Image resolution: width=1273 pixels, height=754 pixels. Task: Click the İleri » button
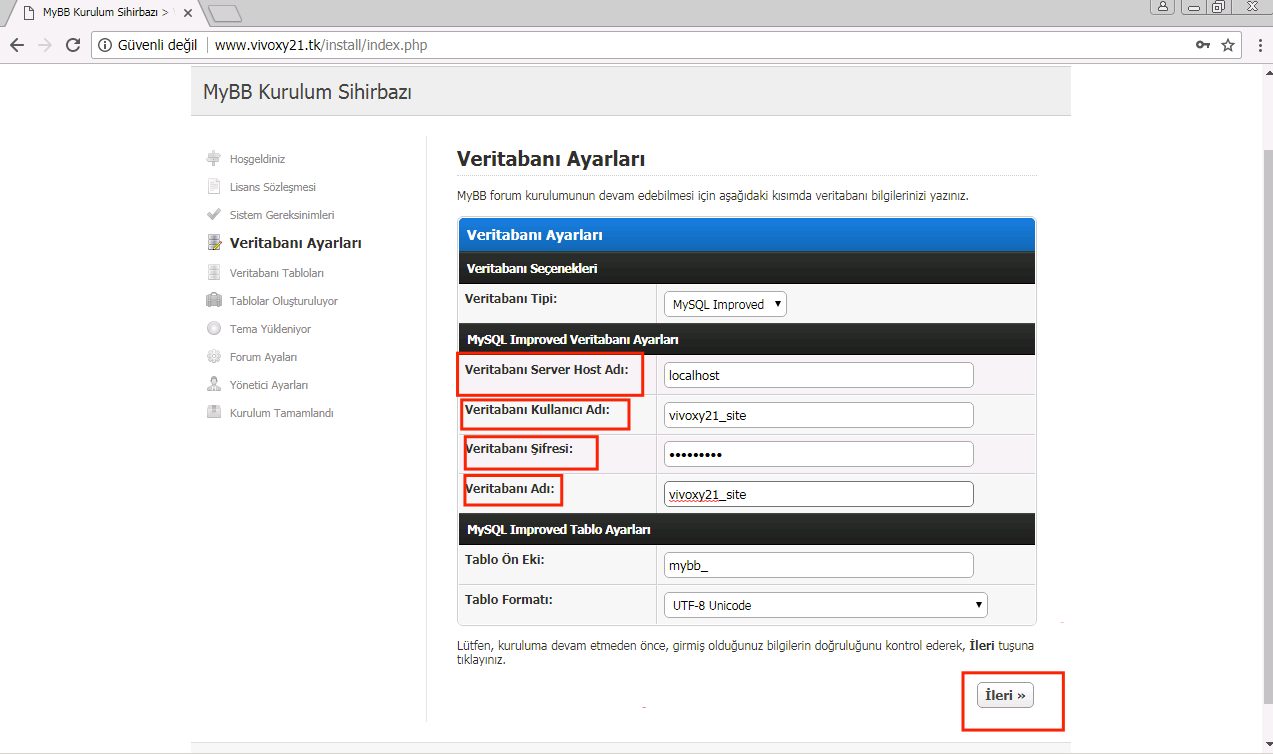click(x=1005, y=695)
